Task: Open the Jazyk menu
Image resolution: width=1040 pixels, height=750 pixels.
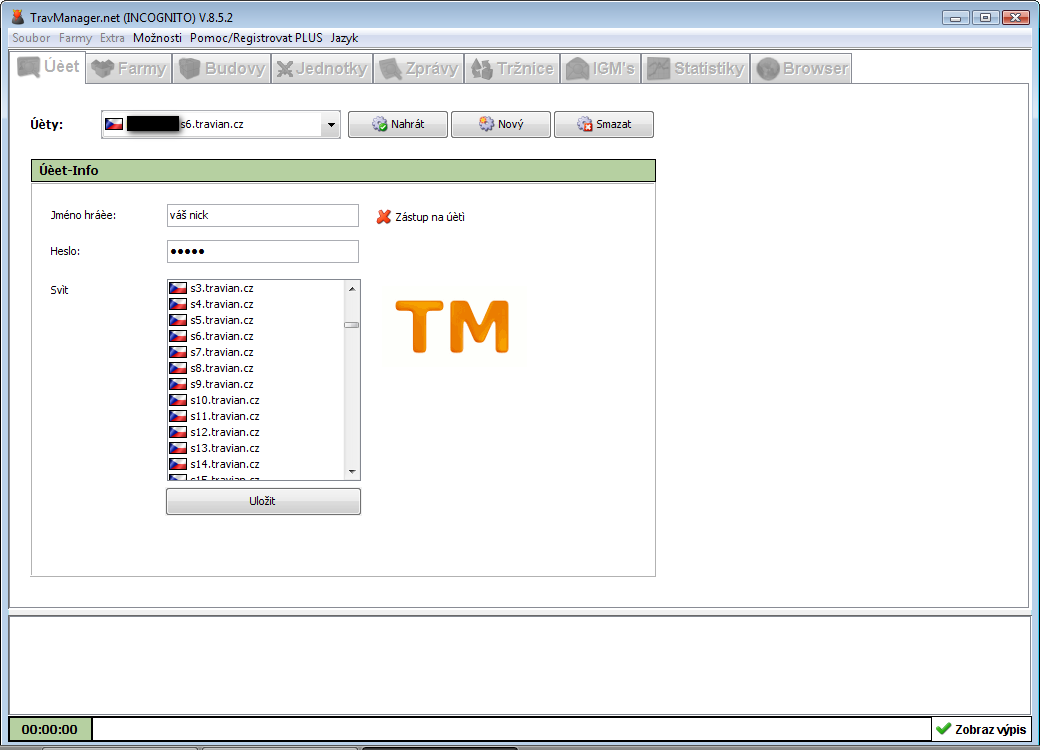Action: 344,38
